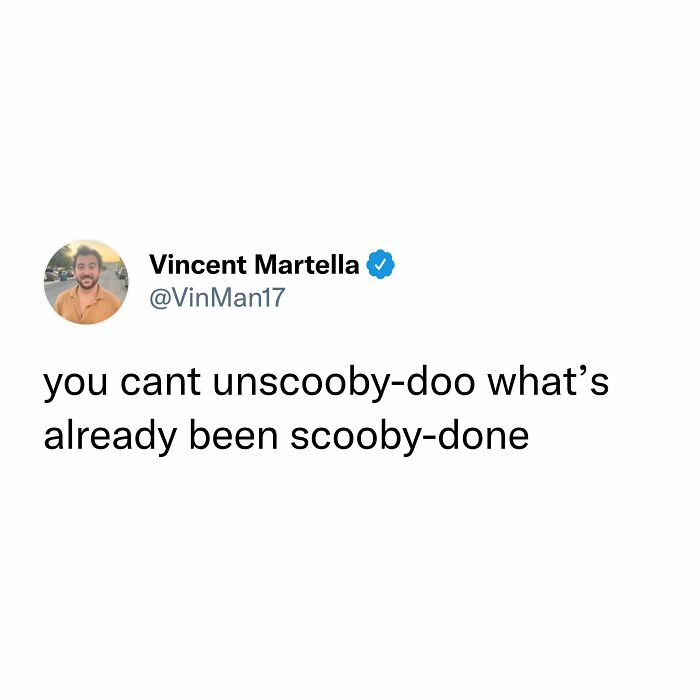Screen dimensions: 700x700
Task: Click the word "been" in the tweet
Action: (233, 435)
